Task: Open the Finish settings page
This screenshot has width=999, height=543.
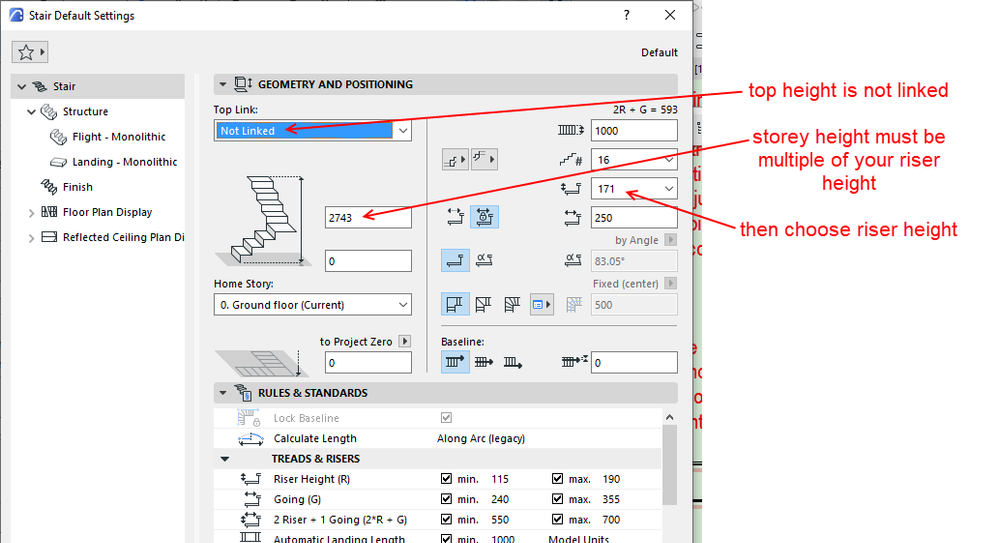Action: pyautogui.click(x=77, y=187)
